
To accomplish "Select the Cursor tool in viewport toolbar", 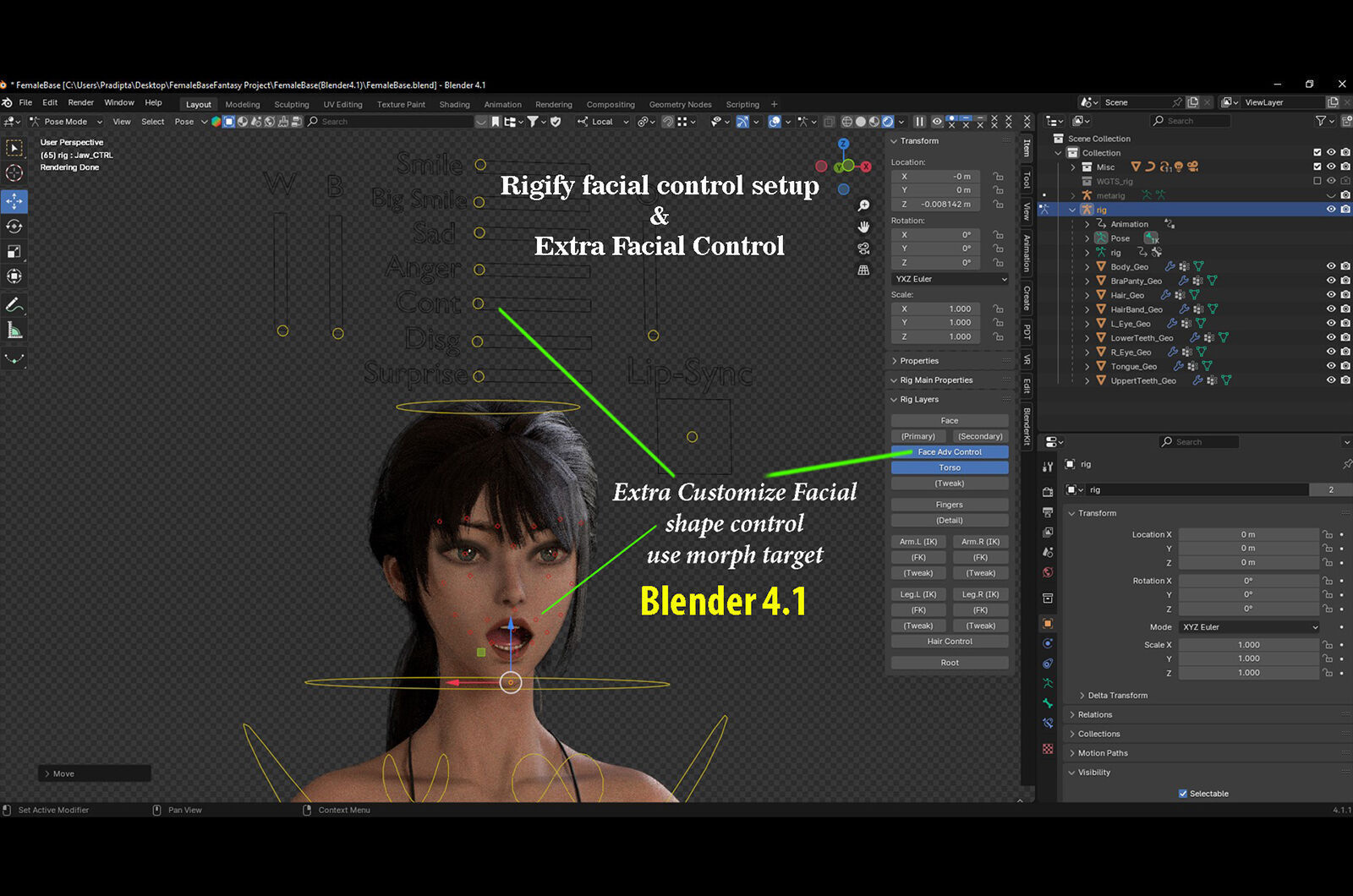I will (x=14, y=173).
